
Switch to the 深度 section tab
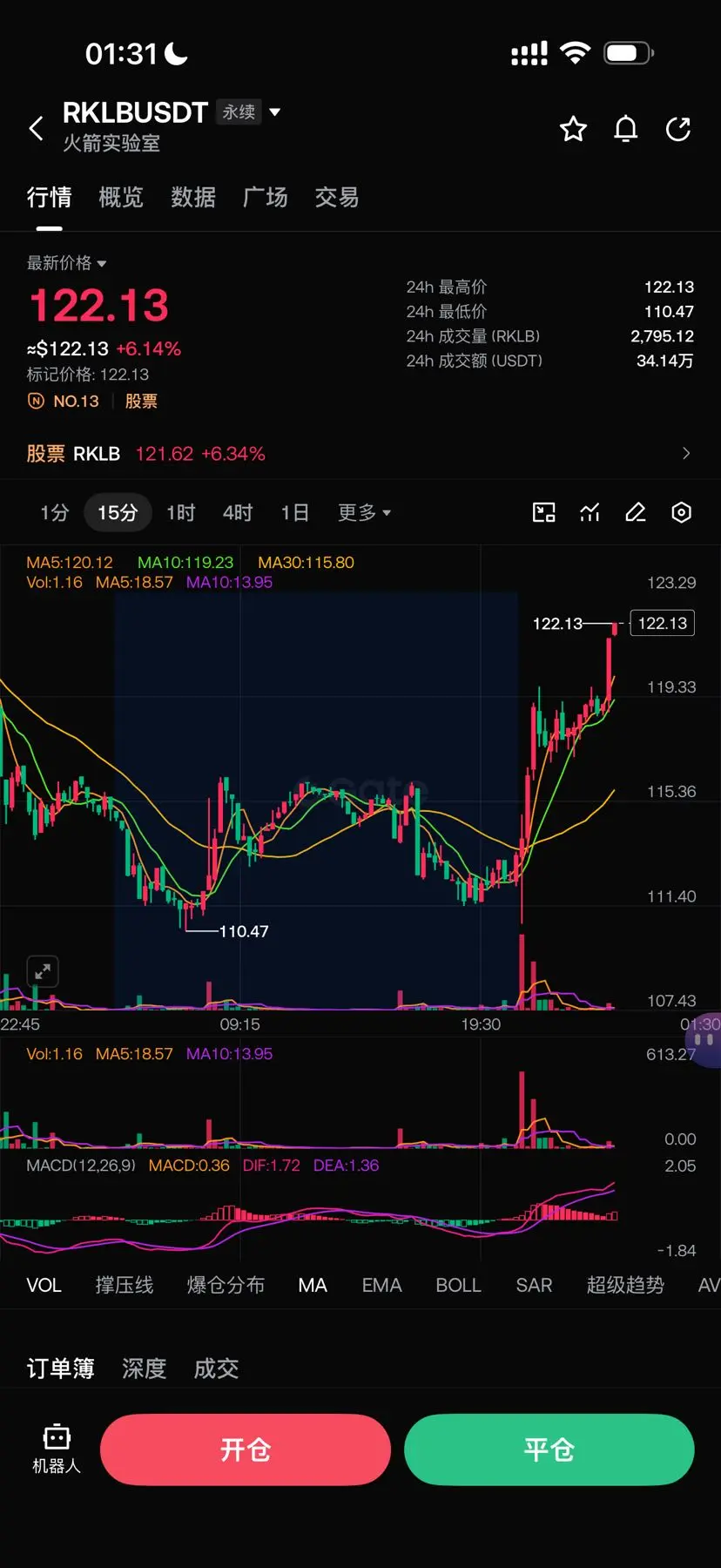tap(144, 1369)
